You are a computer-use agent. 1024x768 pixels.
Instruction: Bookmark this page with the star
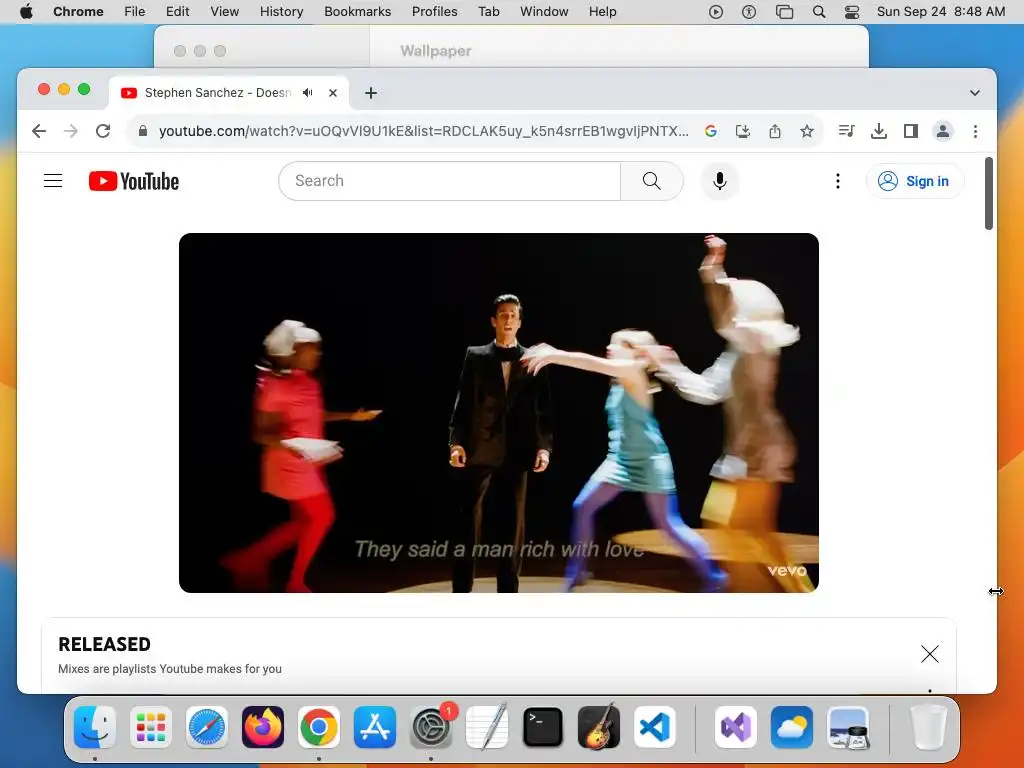pyautogui.click(x=807, y=131)
